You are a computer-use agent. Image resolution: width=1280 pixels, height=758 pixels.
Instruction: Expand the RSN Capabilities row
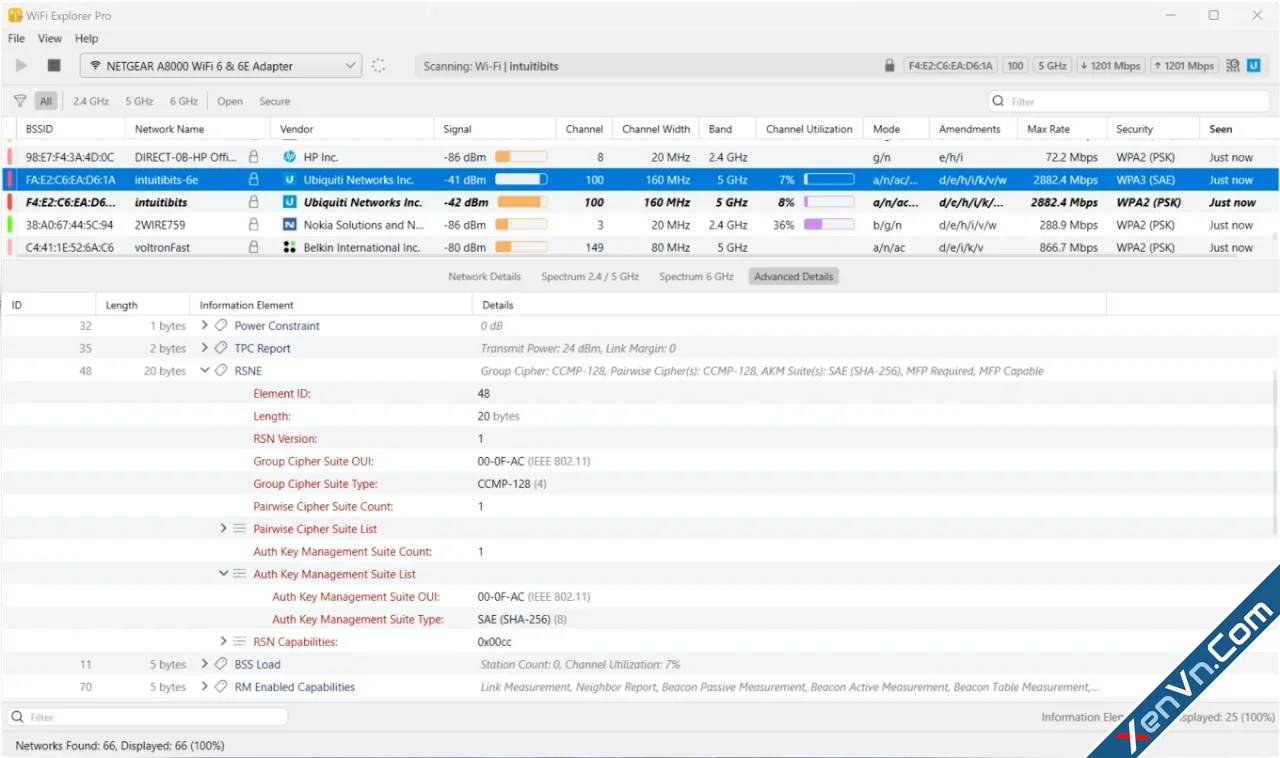tap(223, 641)
